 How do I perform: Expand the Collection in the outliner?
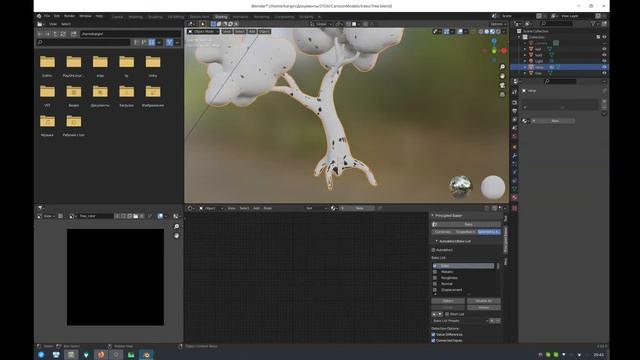tap(520, 37)
